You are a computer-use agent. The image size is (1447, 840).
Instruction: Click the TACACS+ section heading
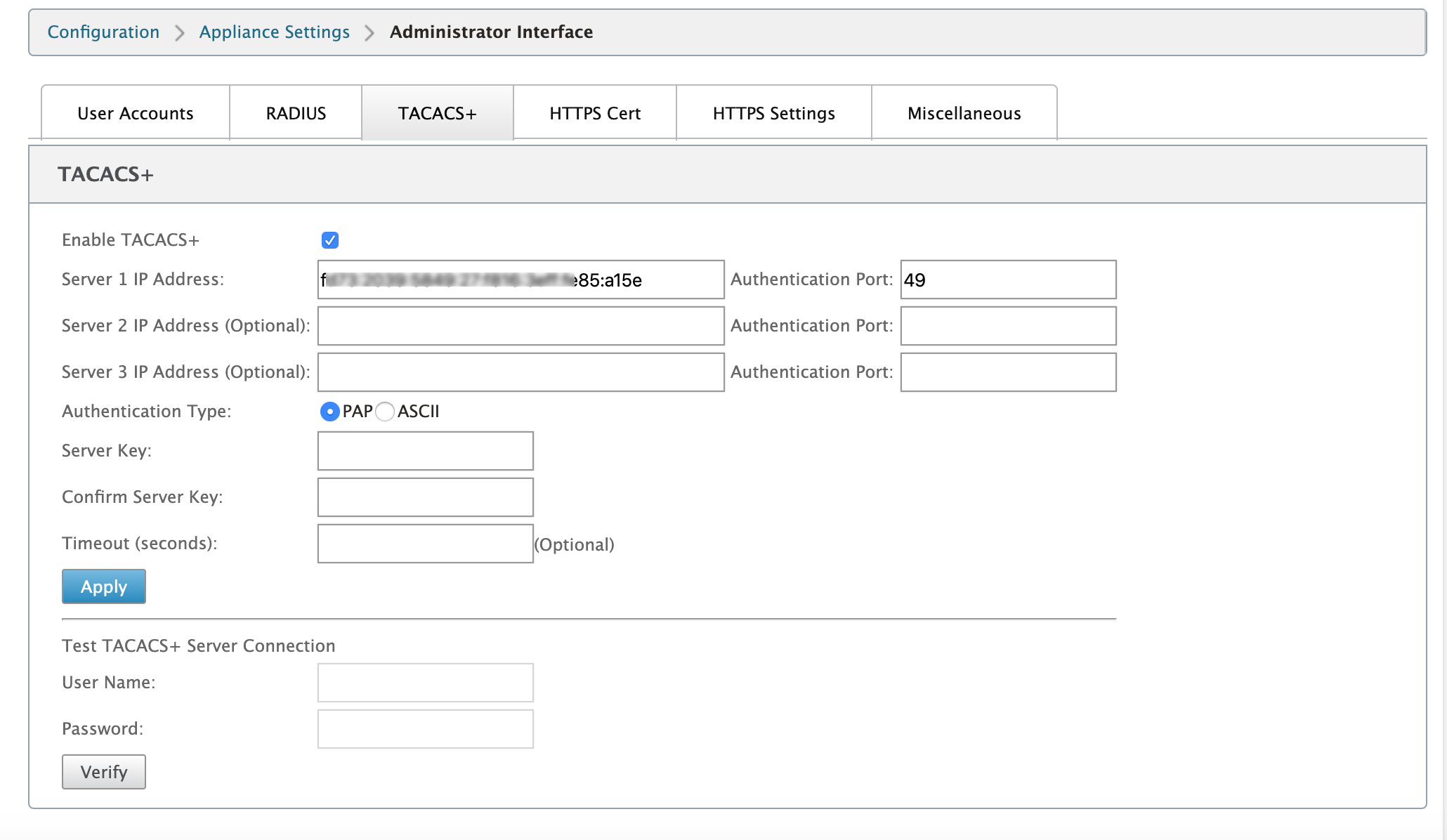click(x=105, y=174)
